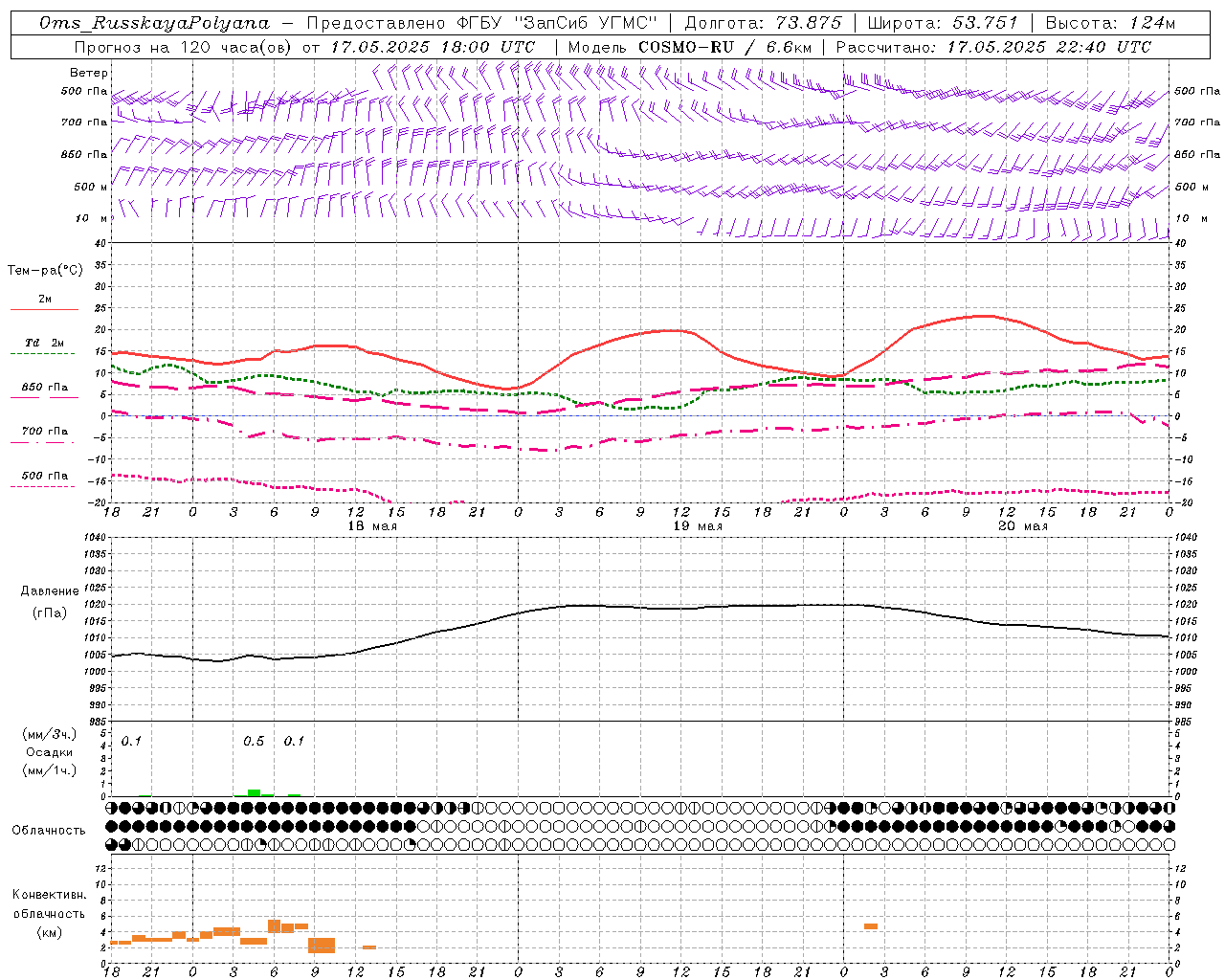
Task: Click the isolated orange convective bar on 20 мая
Action: [x=870, y=926]
